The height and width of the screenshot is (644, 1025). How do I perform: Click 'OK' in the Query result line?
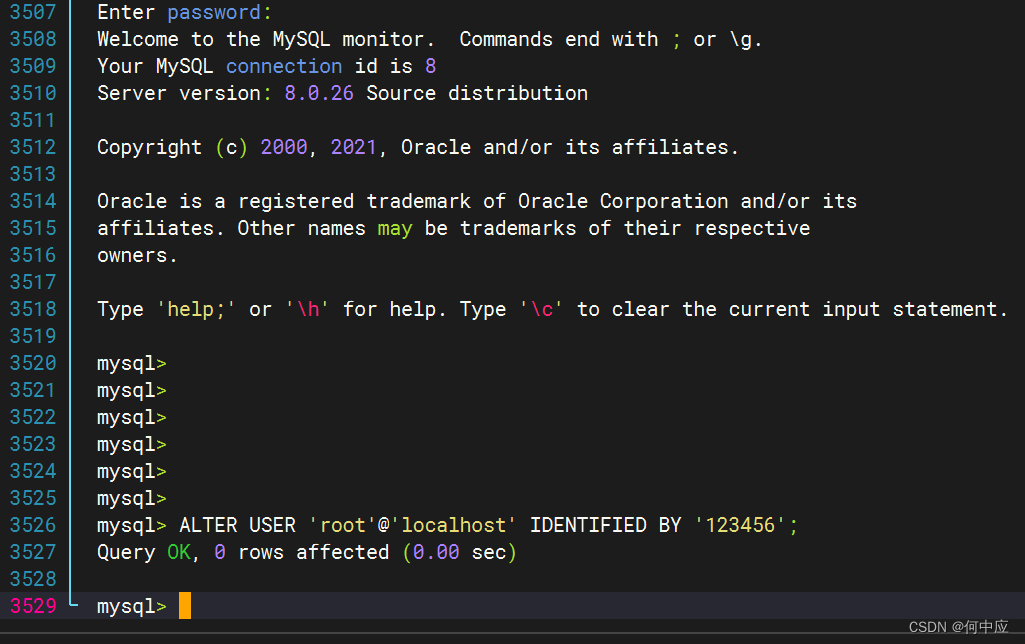[179, 552]
